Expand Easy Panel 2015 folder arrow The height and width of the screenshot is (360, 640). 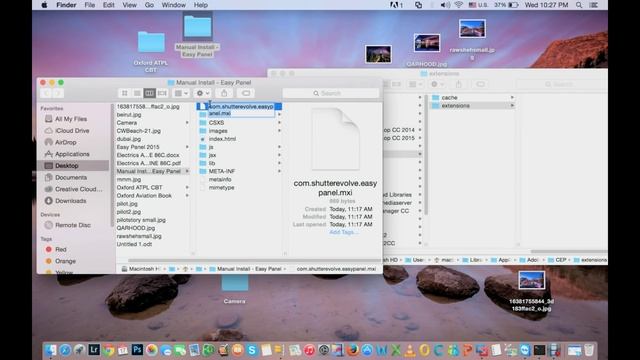click(x=187, y=147)
